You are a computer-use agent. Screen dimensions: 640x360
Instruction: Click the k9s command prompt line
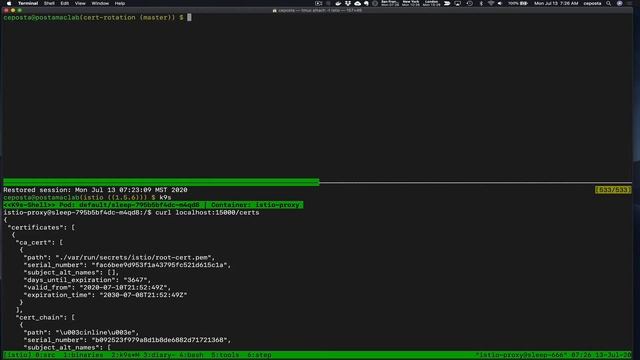(x=87, y=198)
